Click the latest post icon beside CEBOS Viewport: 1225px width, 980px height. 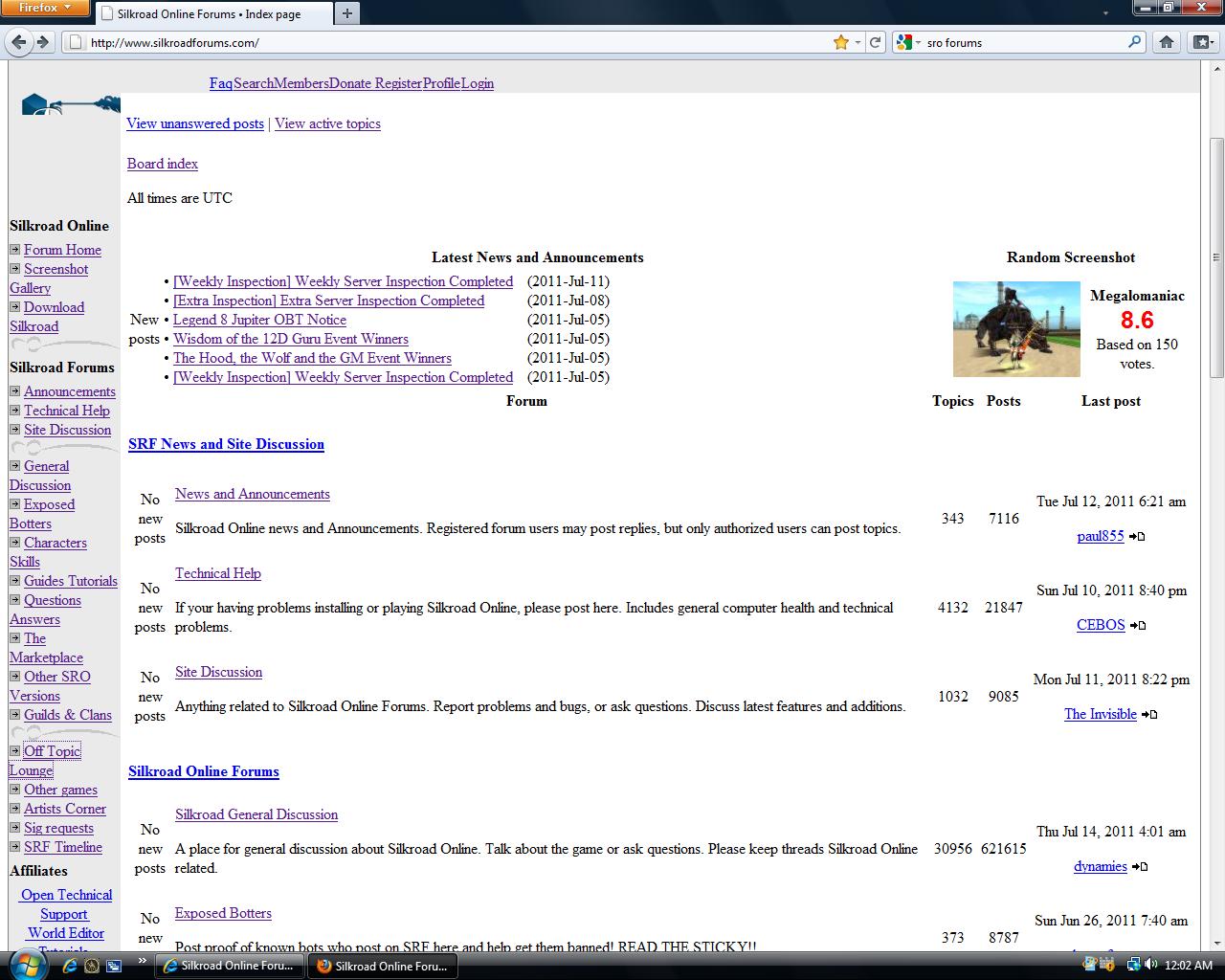click(1138, 626)
